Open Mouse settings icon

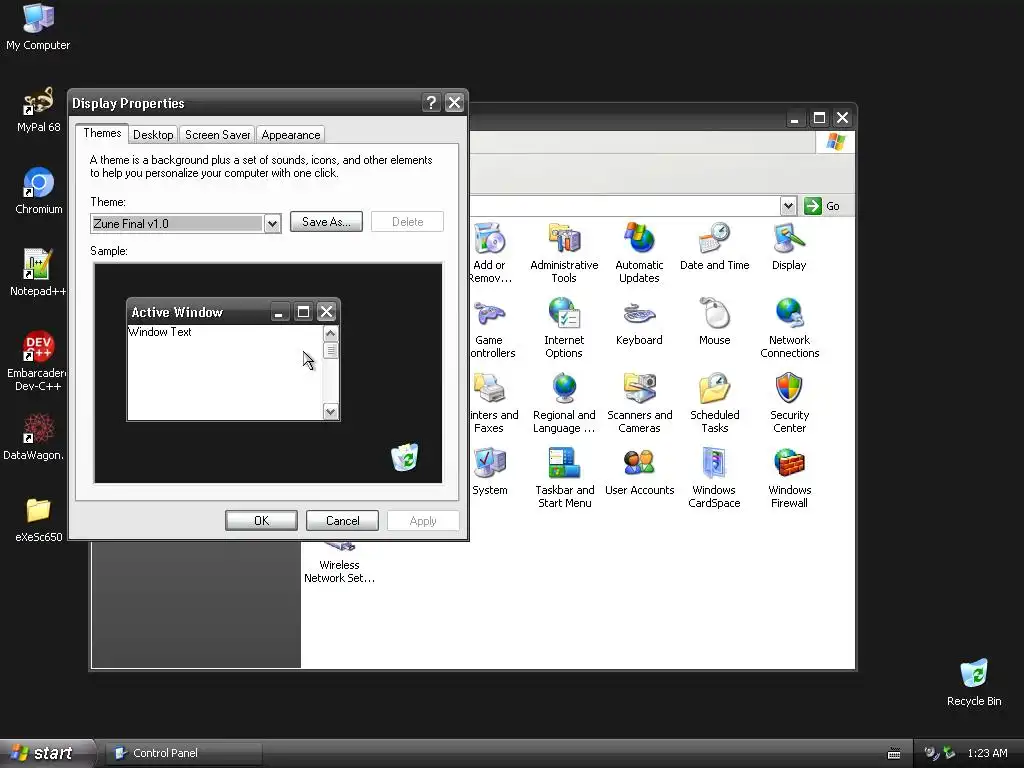coord(714,321)
